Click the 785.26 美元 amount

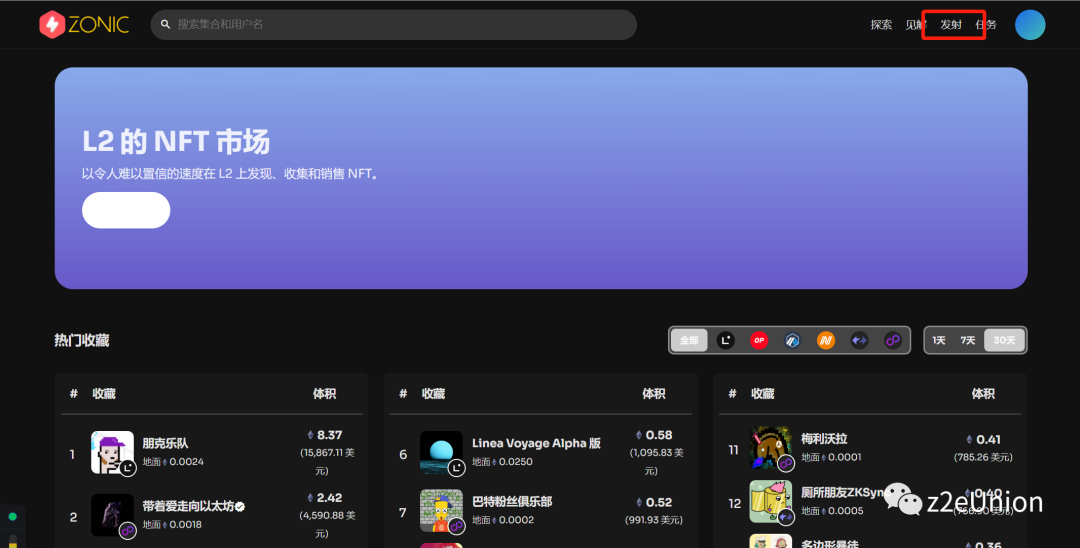pyautogui.click(x=983, y=457)
